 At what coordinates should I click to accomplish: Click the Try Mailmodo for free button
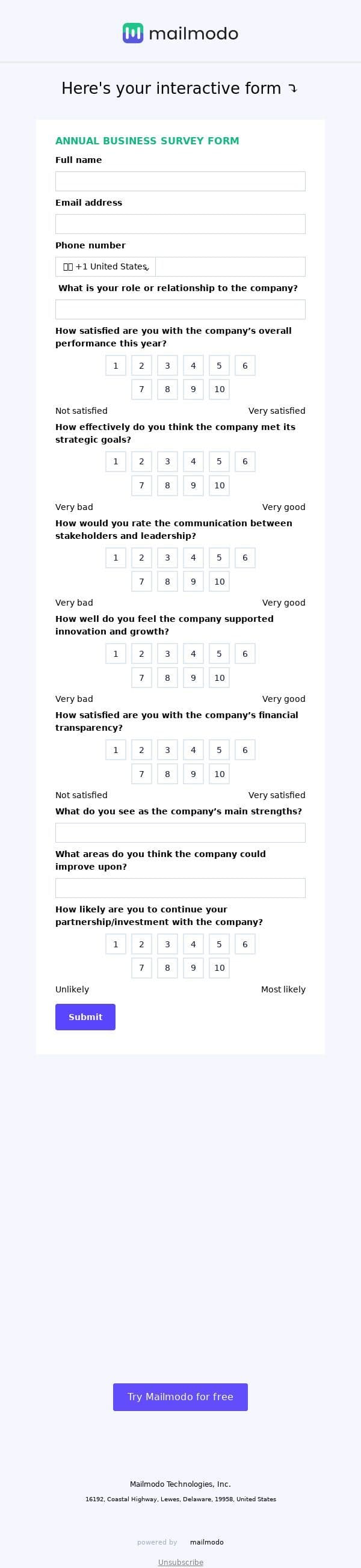coord(180,1397)
